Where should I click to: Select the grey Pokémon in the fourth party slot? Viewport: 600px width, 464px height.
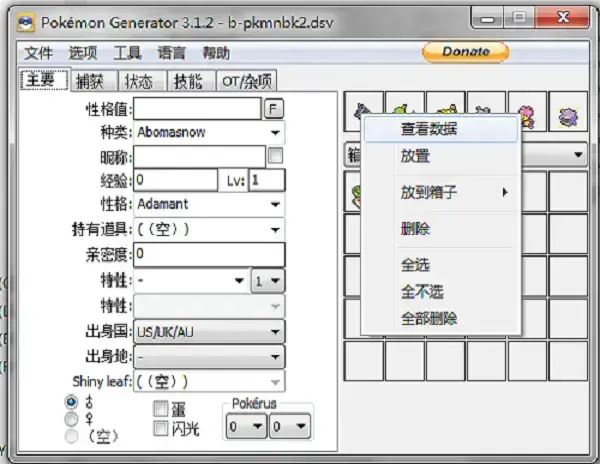483,110
